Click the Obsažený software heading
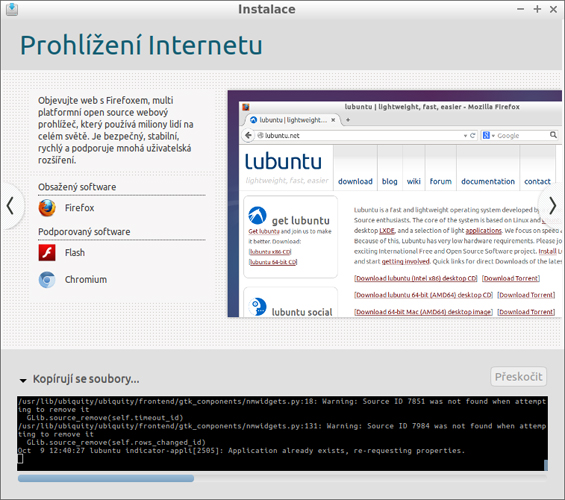The width and height of the screenshot is (565, 500). (x=77, y=187)
